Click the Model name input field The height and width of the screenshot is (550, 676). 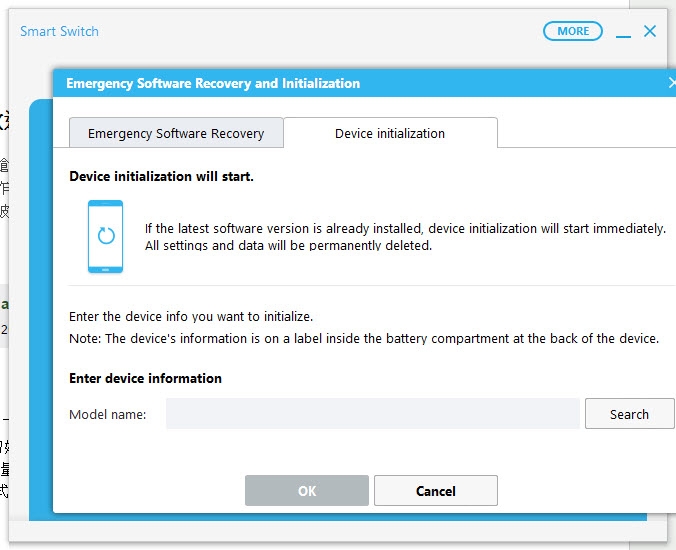[x=373, y=414]
